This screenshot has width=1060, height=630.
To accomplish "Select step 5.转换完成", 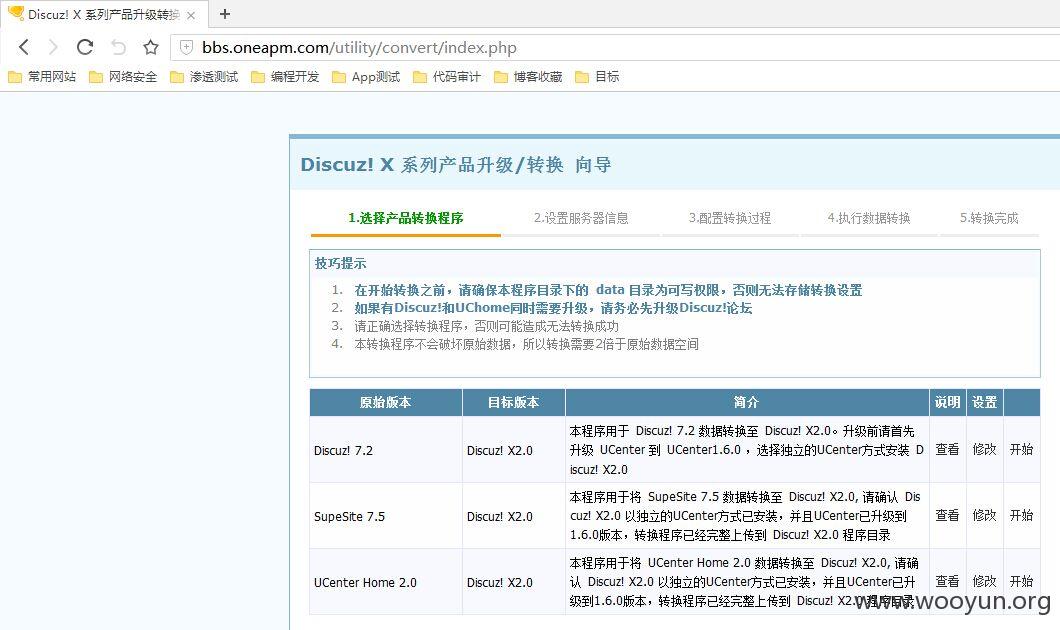I will pos(989,218).
